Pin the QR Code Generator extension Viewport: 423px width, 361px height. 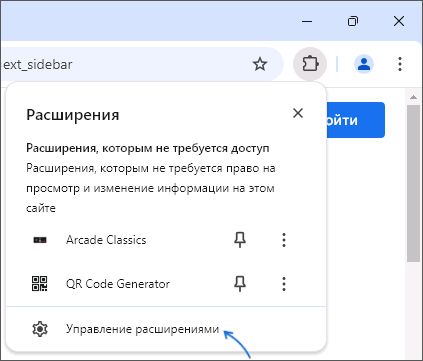240,284
